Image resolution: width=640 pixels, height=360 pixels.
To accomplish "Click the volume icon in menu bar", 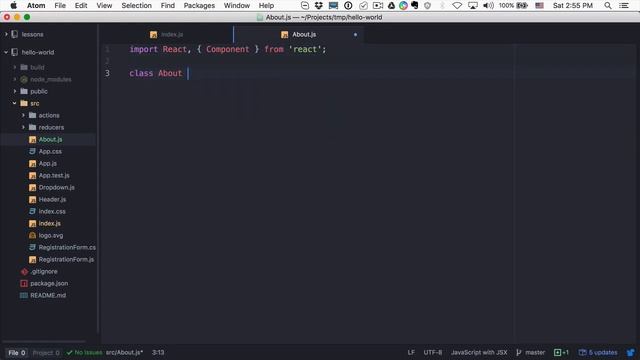I will (x=488, y=5).
